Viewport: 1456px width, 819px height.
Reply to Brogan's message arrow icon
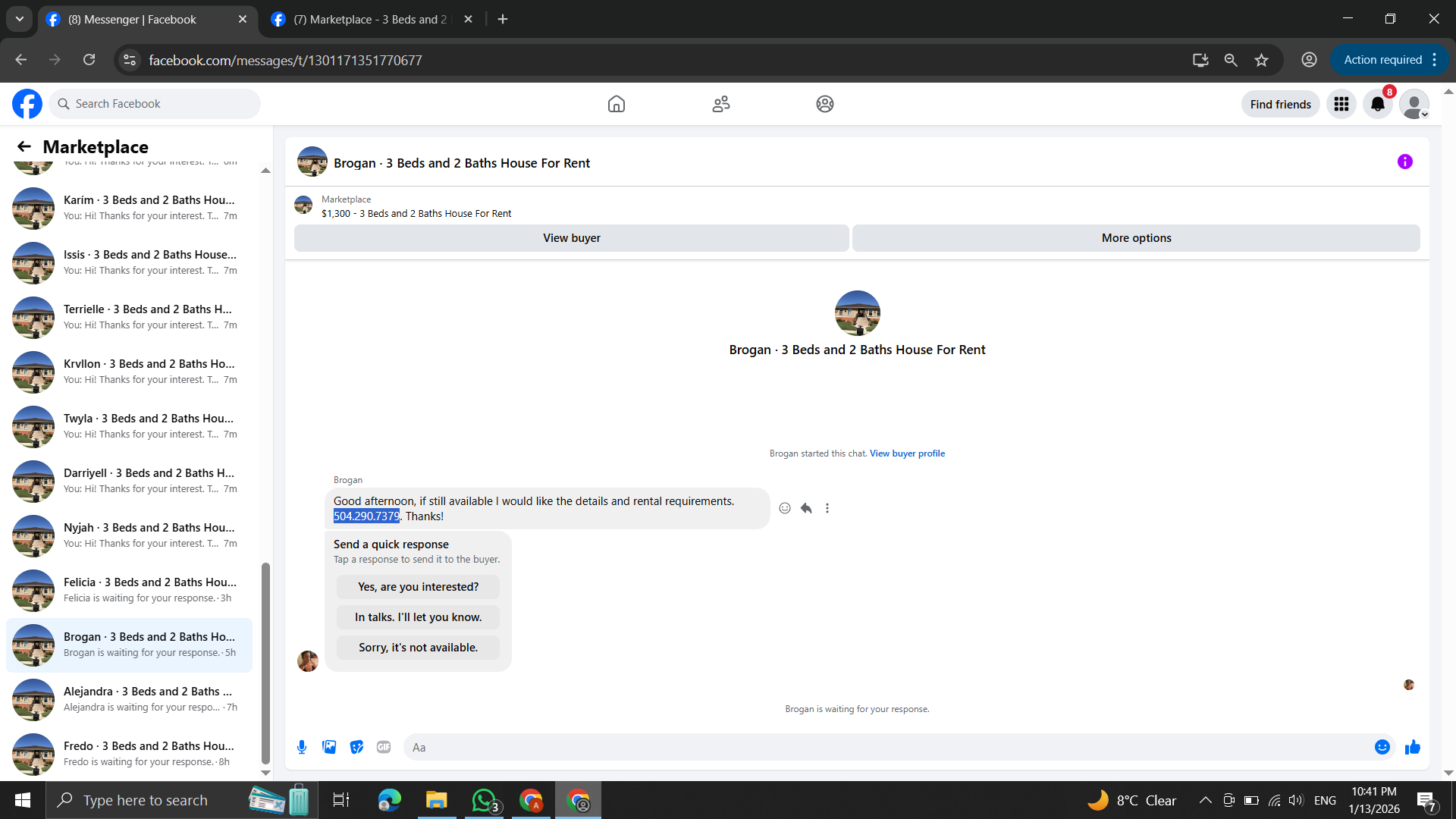806,508
